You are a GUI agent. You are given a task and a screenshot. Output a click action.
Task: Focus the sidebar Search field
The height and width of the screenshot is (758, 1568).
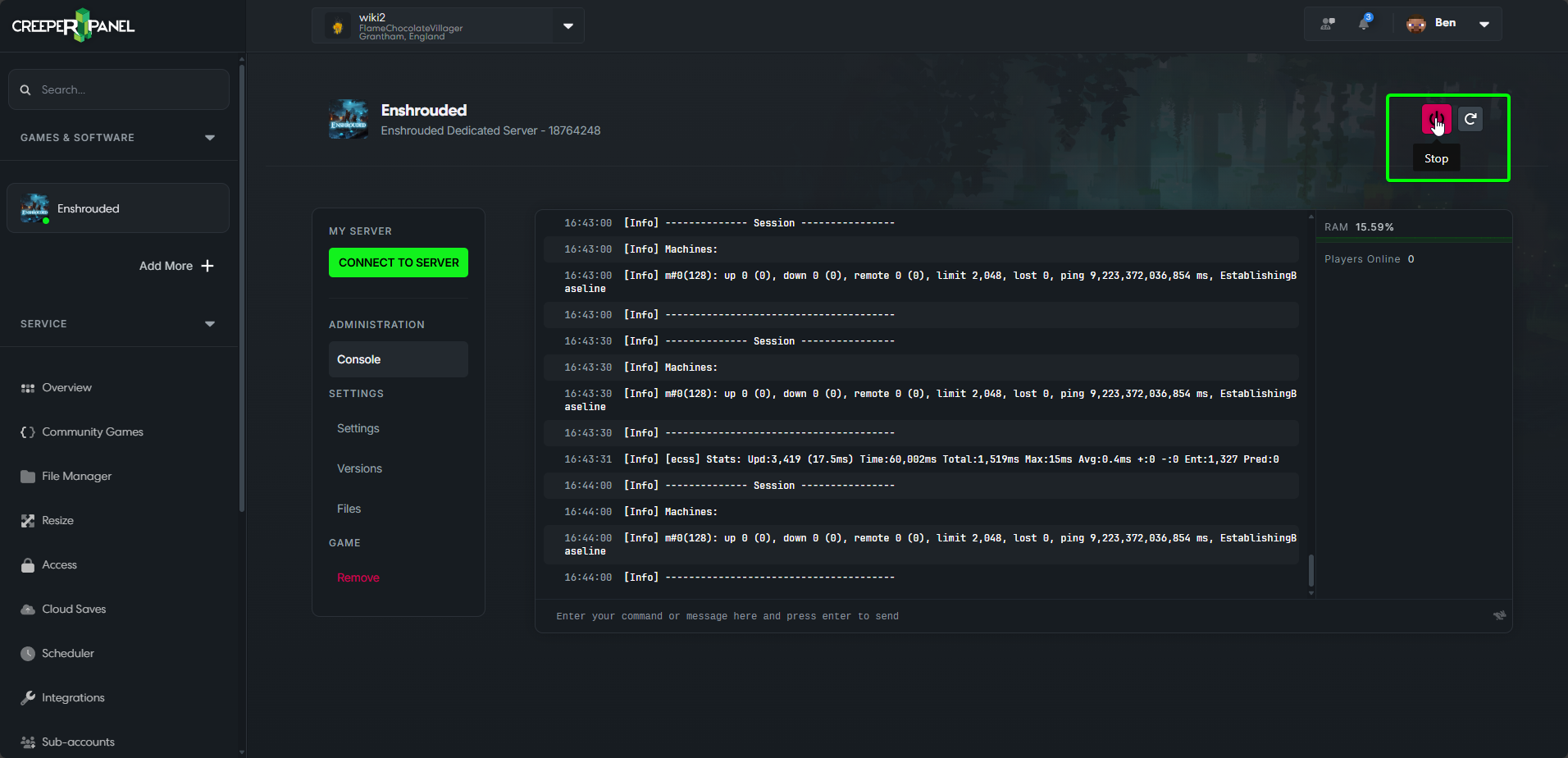(x=118, y=89)
